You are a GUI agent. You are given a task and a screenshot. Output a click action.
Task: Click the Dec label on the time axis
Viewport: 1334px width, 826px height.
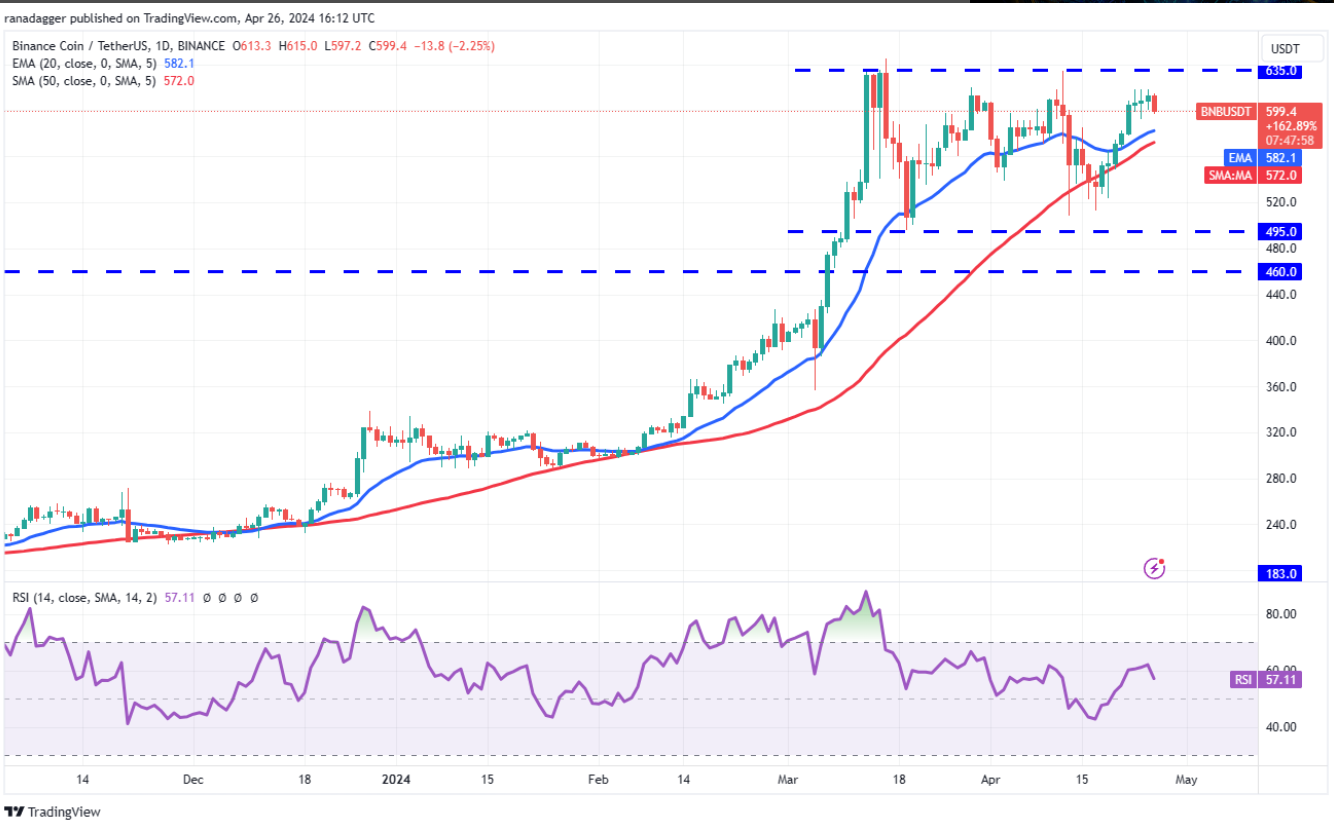tap(193, 779)
